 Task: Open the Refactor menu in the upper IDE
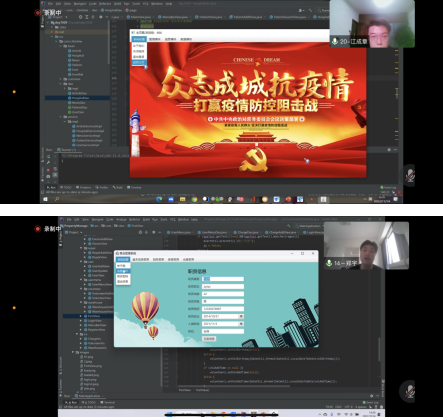[105, 4]
